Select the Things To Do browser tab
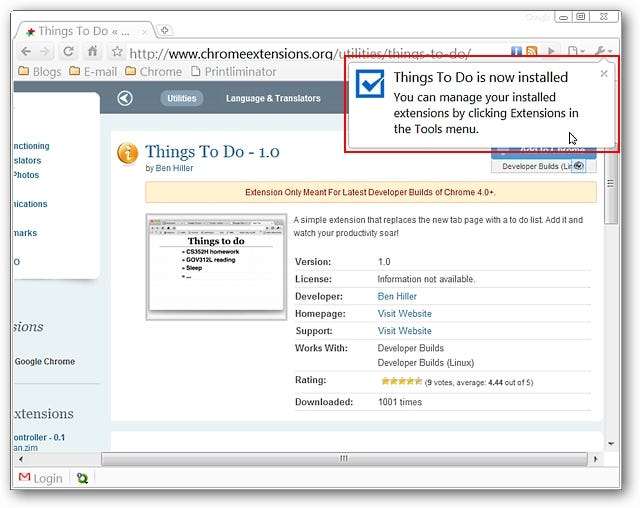640x508 pixels. [84, 31]
